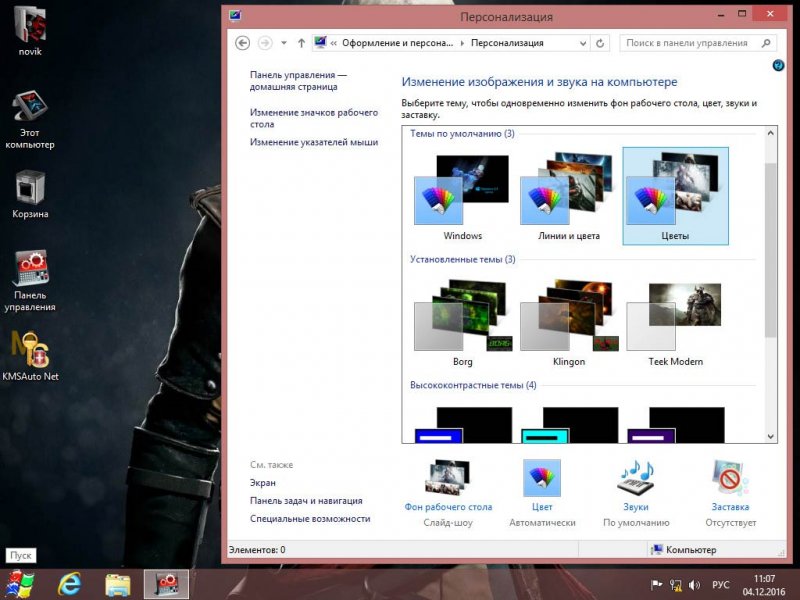Select the Control Panel taskbar button

click(x=166, y=584)
